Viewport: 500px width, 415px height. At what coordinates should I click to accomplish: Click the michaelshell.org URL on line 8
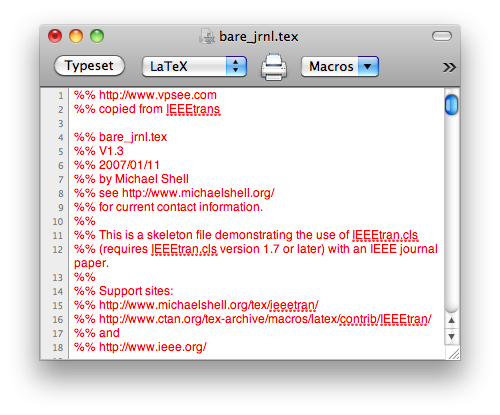click(198, 193)
